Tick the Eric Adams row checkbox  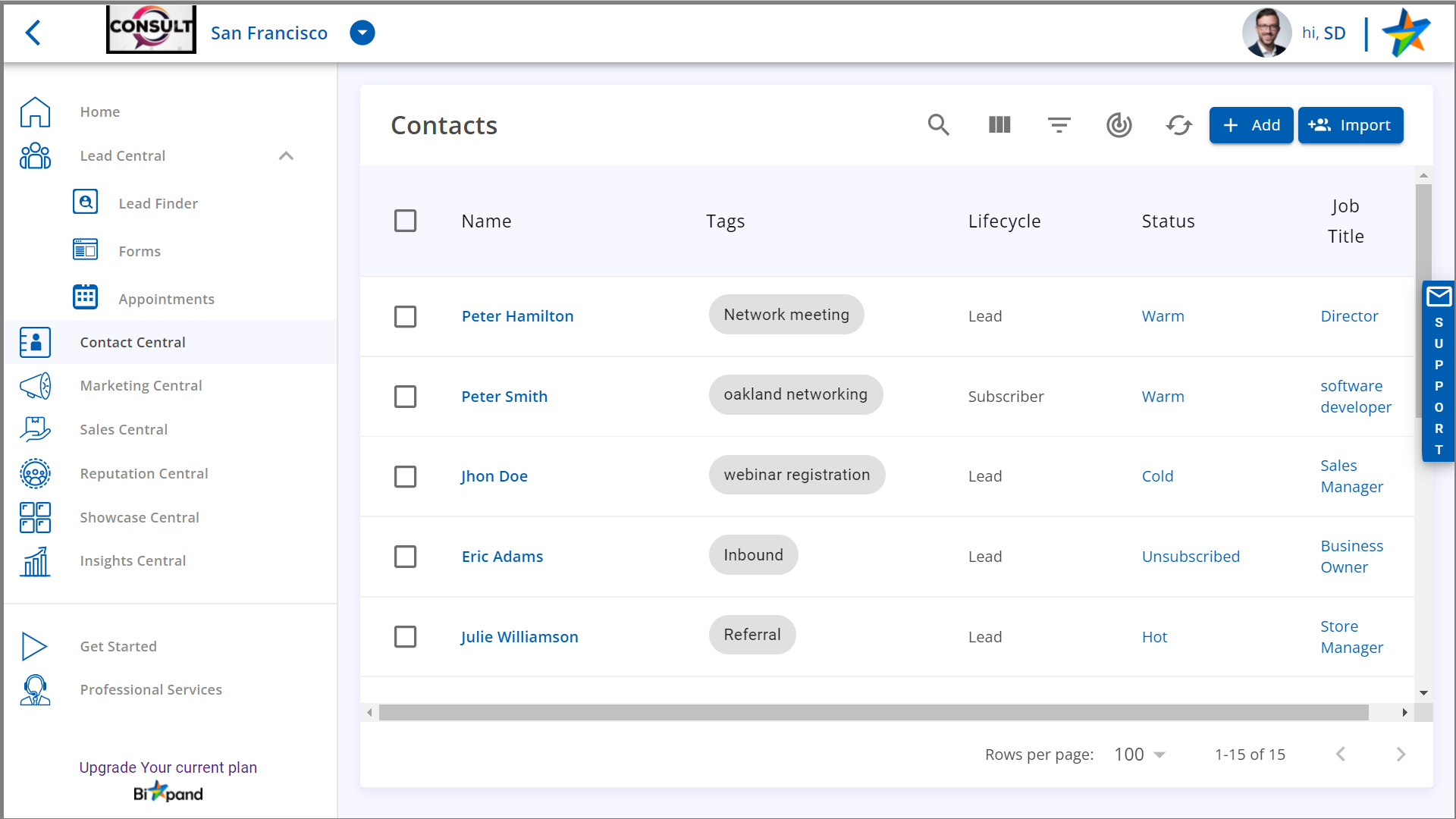(x=405, y=557)
